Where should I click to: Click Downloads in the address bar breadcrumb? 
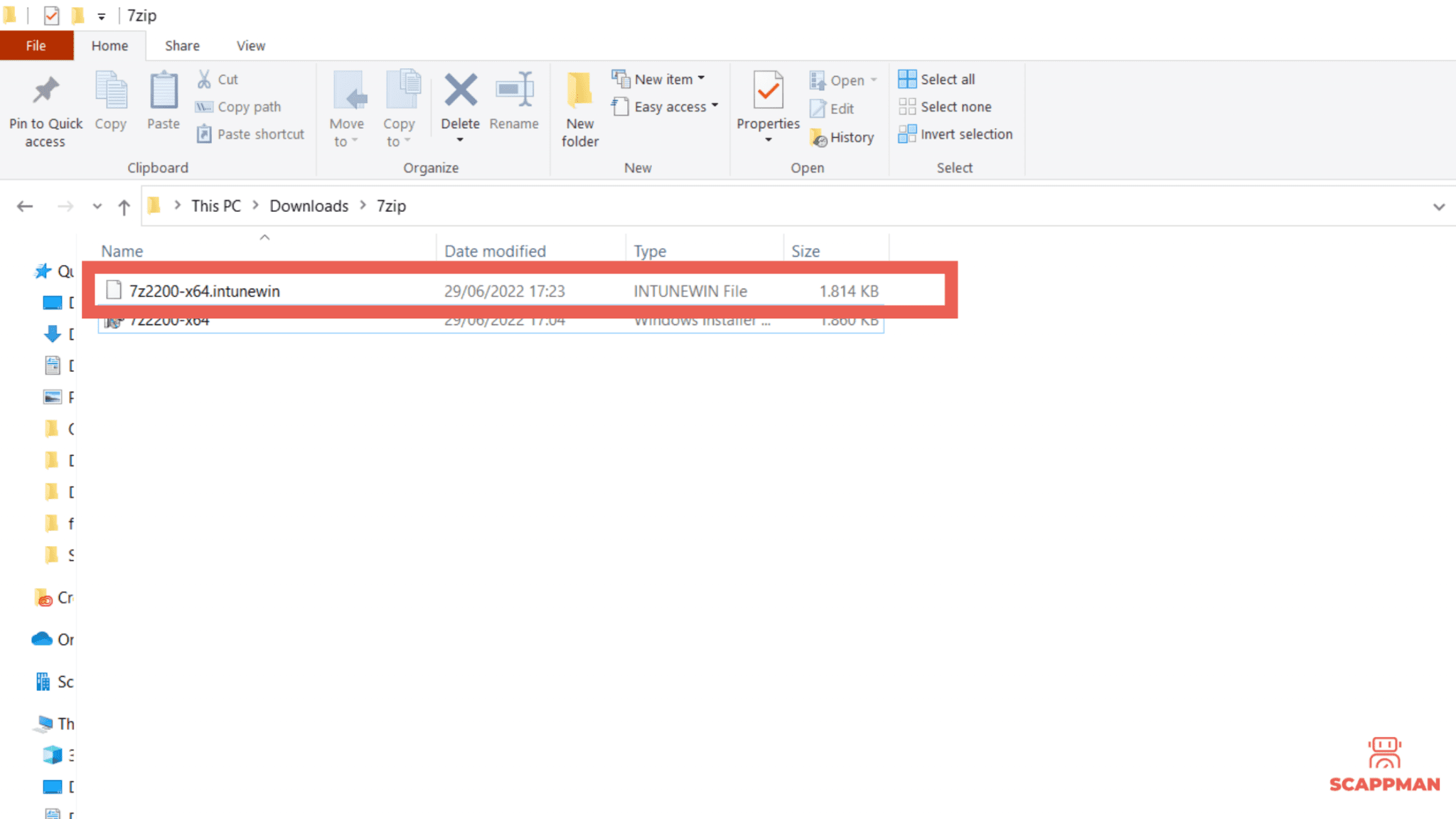click(309, 205)
